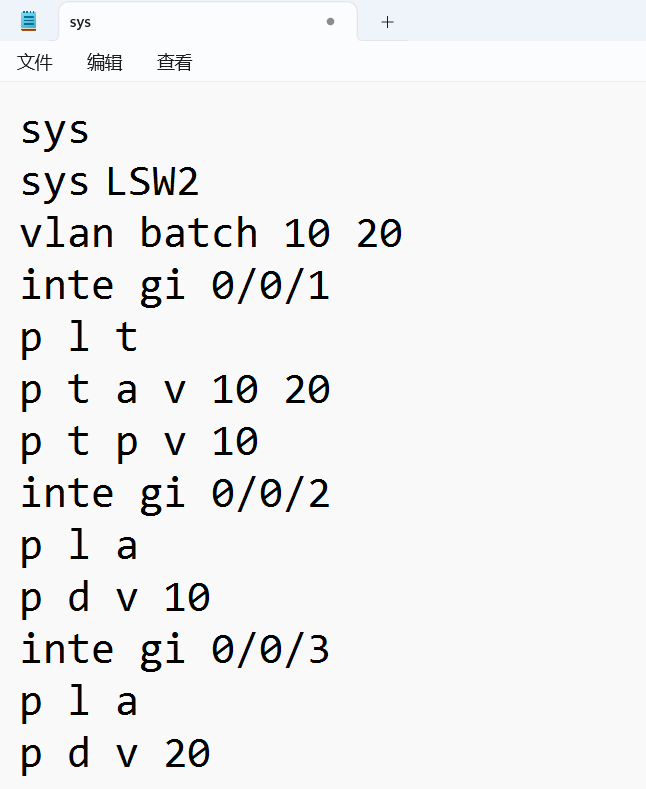The image size is (646, 789).
Task: Click the "p l t" line
Action: point(78,339)
